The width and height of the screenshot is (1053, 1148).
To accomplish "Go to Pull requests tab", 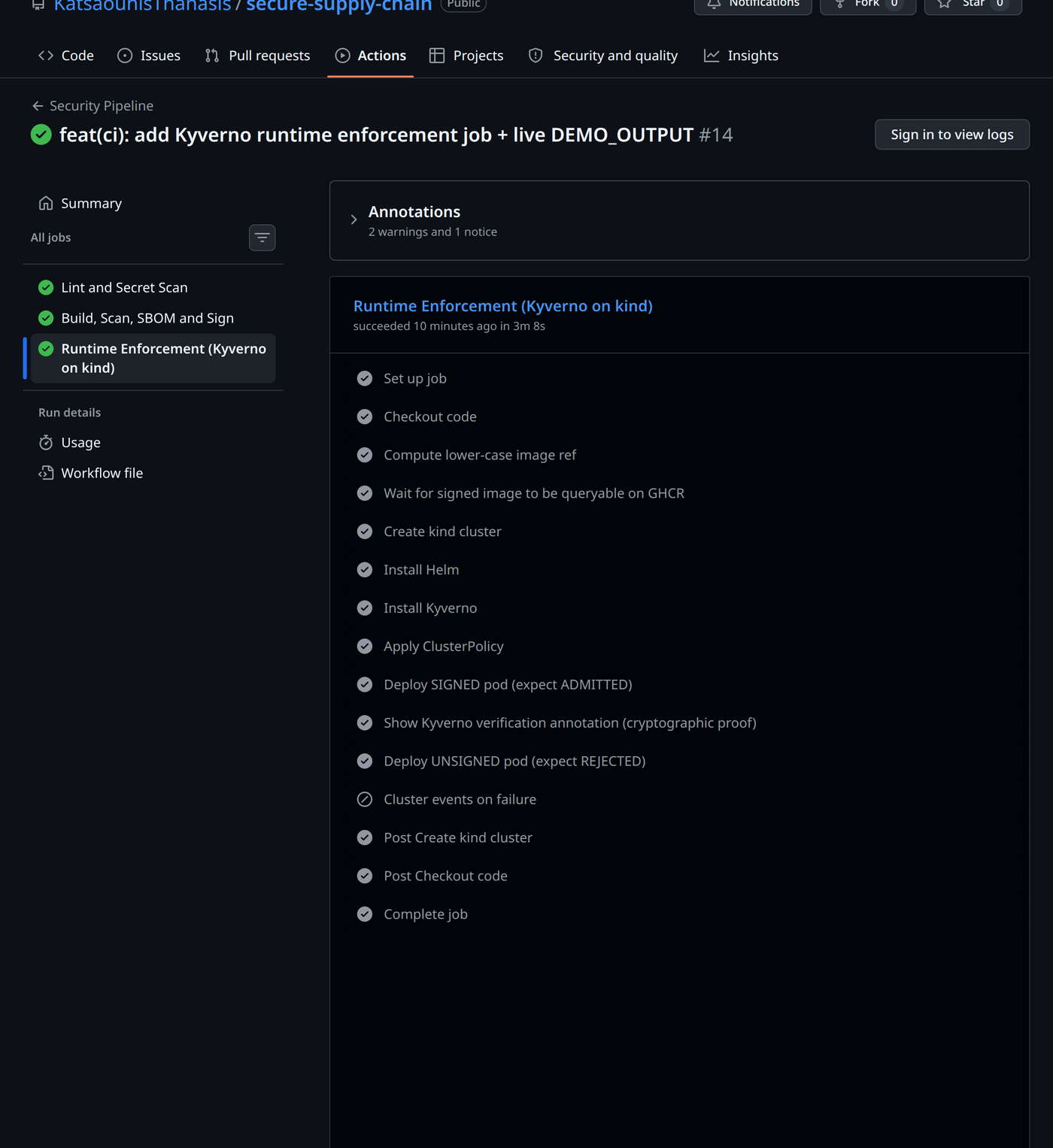I will 257,56.
